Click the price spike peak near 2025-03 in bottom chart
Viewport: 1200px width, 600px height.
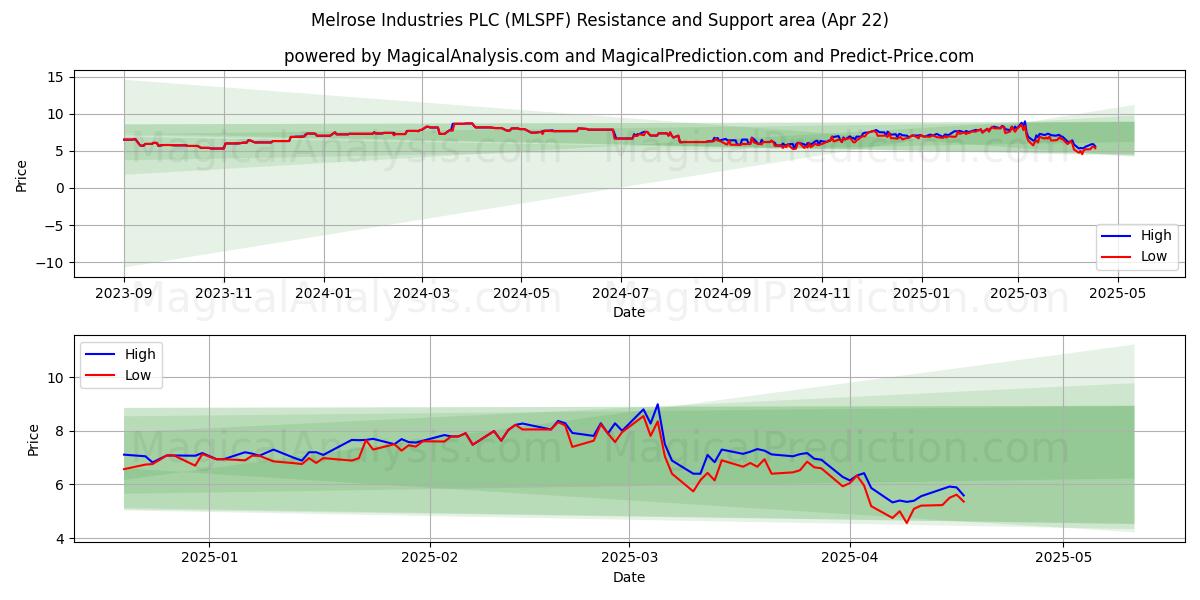click(657, 404)
